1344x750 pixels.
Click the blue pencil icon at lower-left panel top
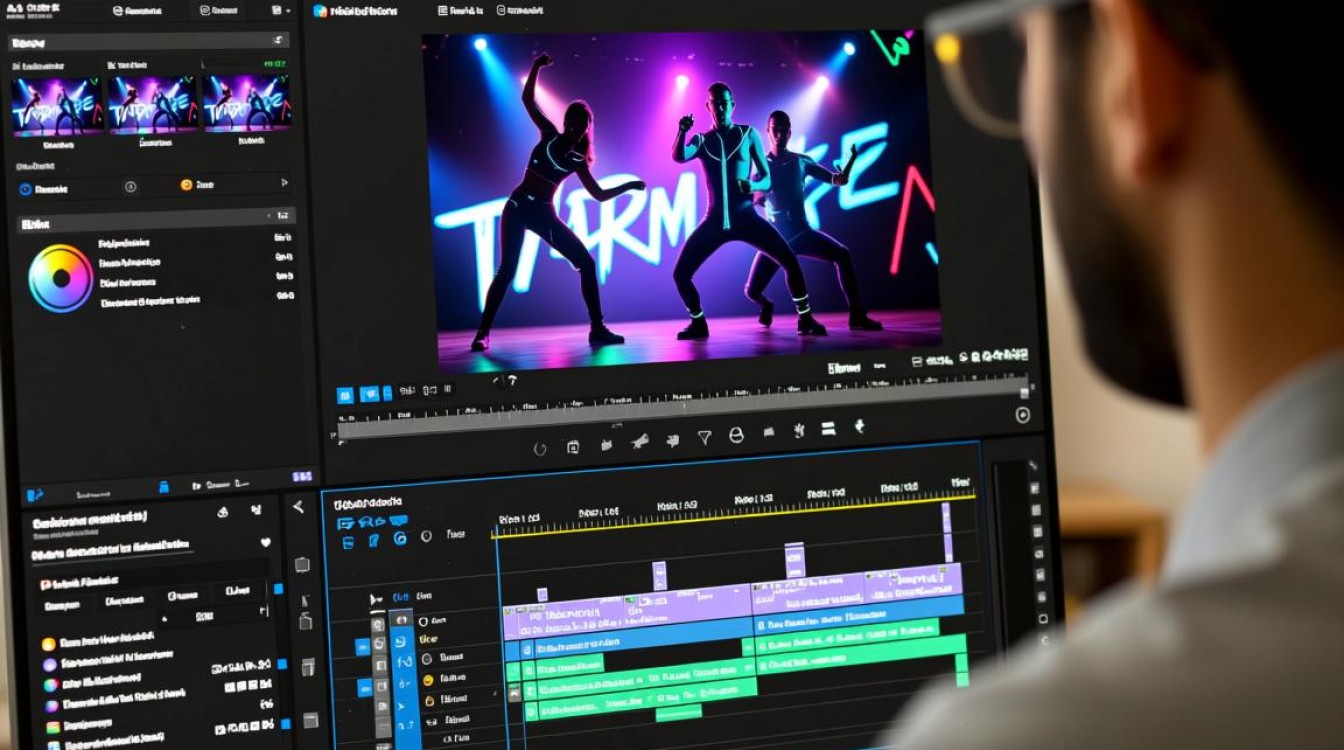pyautogui.click(x=35, y=494)
